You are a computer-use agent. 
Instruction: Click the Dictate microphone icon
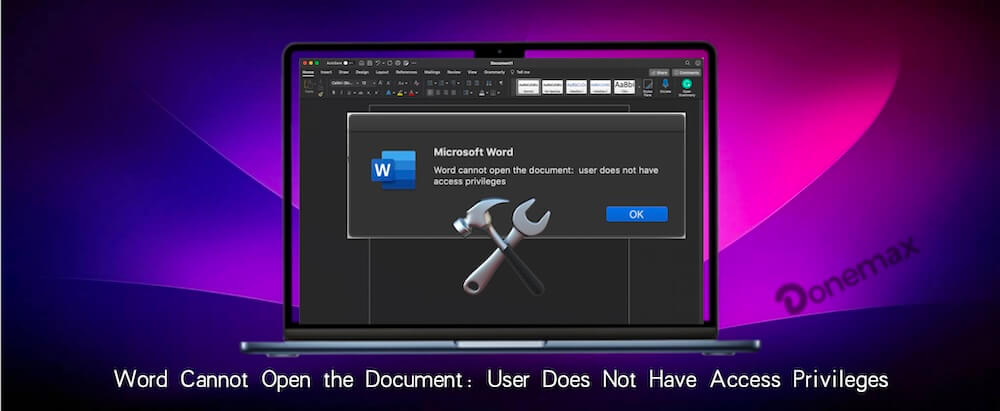[665, 86]
